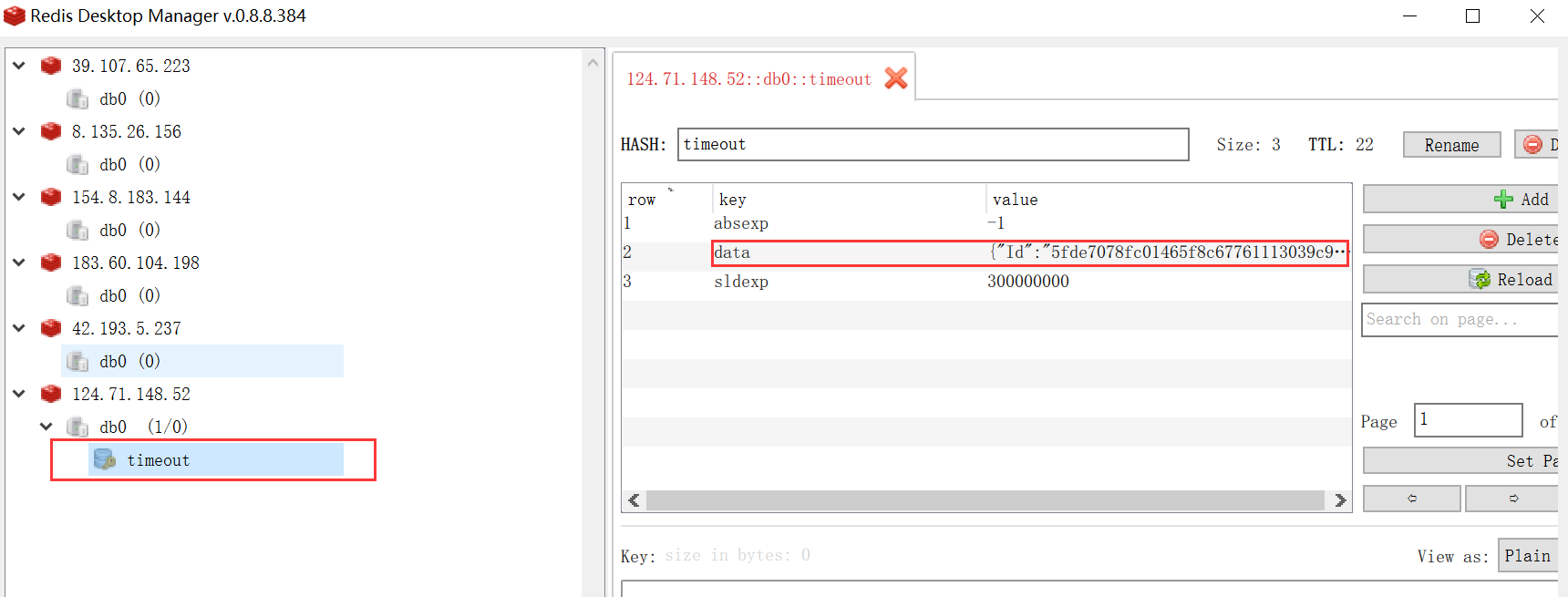Collapse the 124.71.148.52 connection

(19, 394)
